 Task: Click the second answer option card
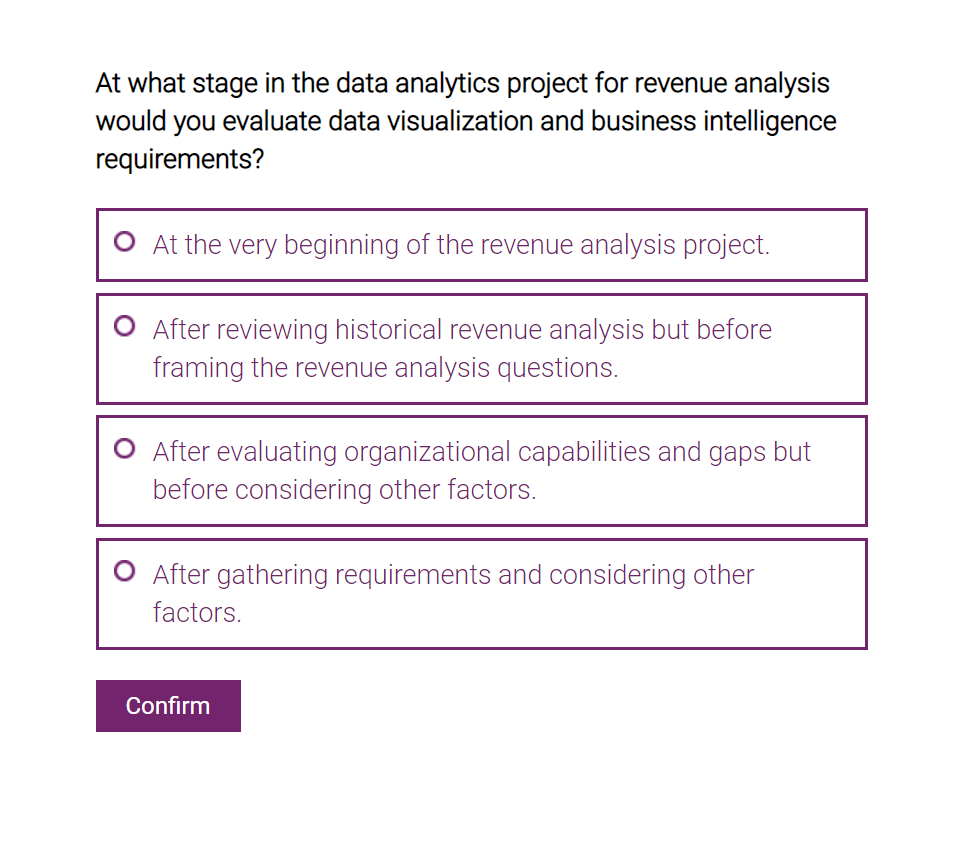[x=480, y=348]
